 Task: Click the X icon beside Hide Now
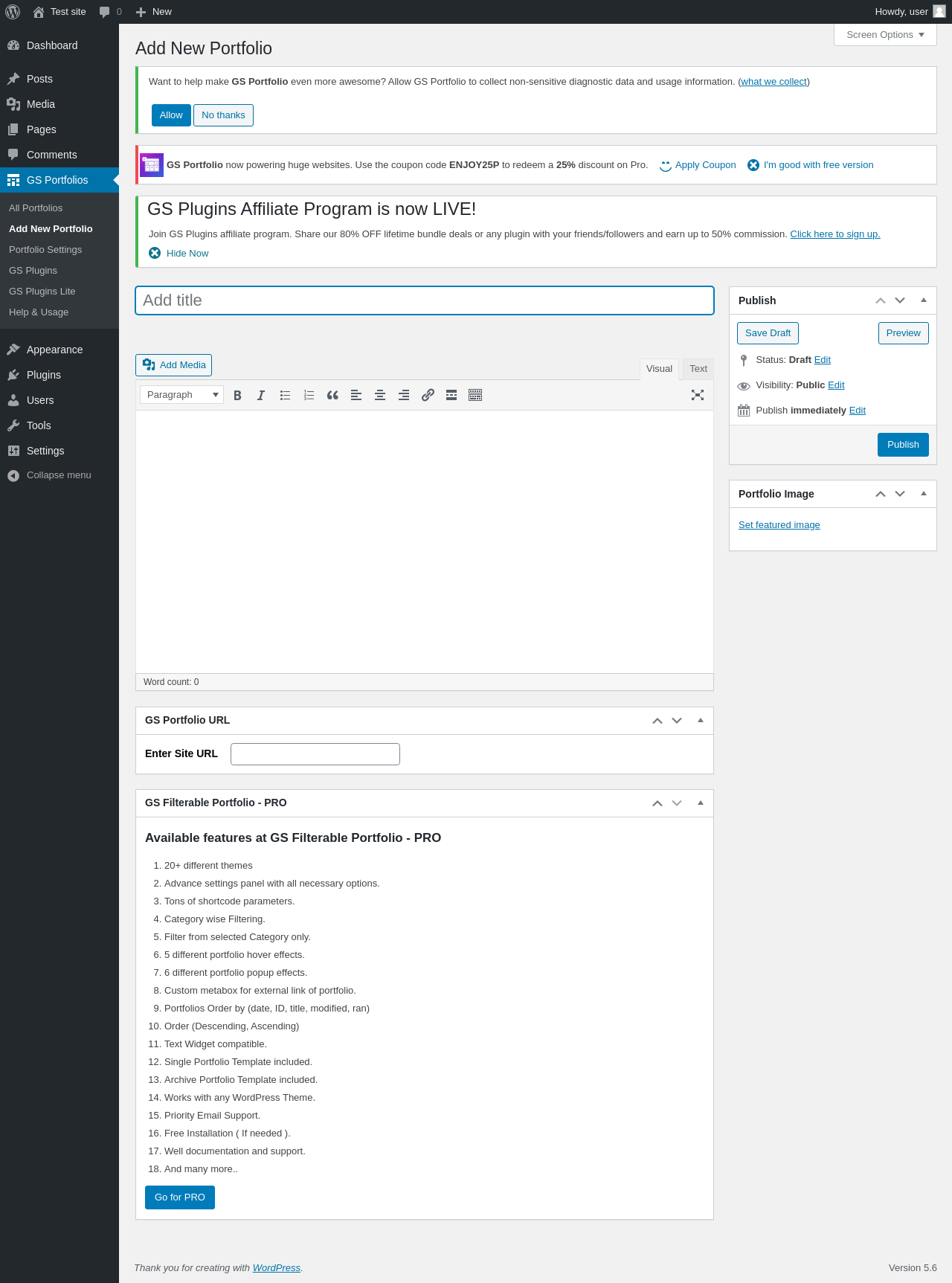[x=155, y=253]
